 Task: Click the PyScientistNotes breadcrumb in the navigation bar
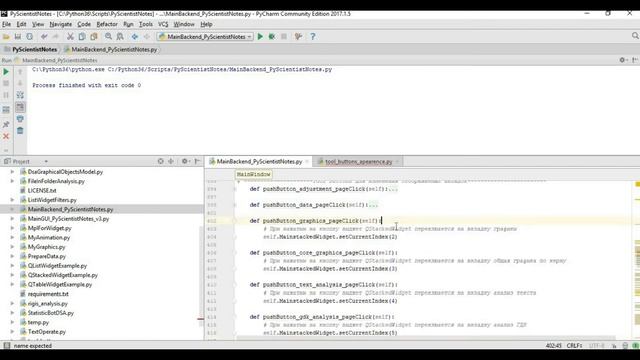pos(30,49)
